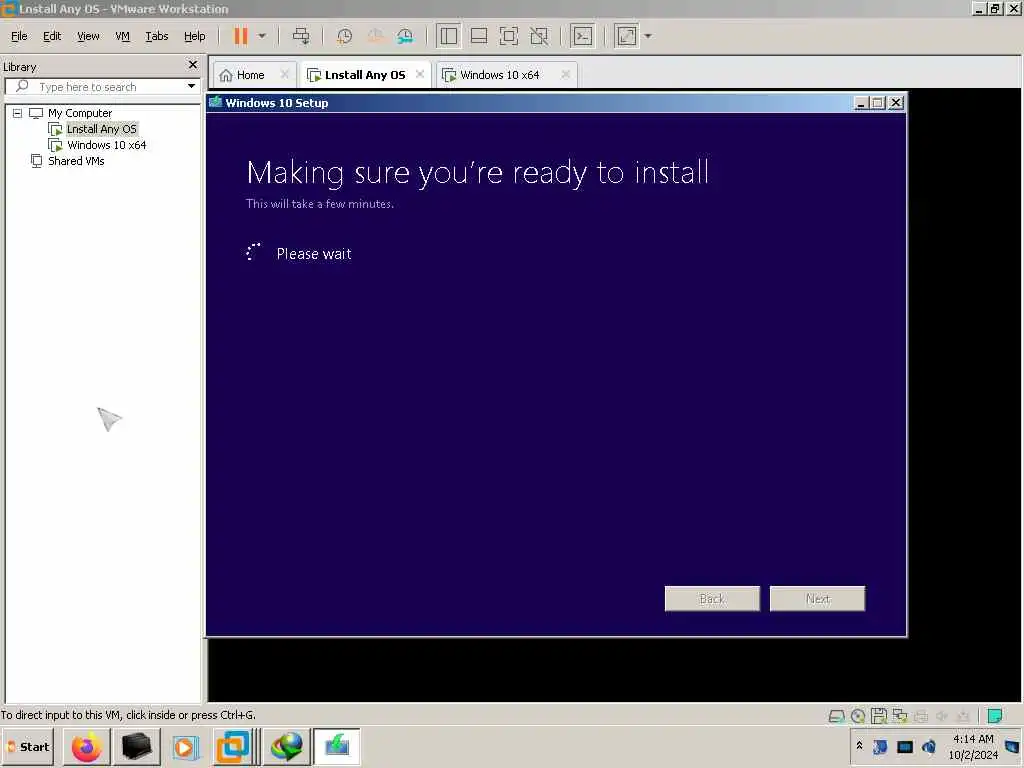Close the Windows 10 x64 tab
Image resolution: width=1024 pixels, height=768 pixels.
(x=566, y=74)
